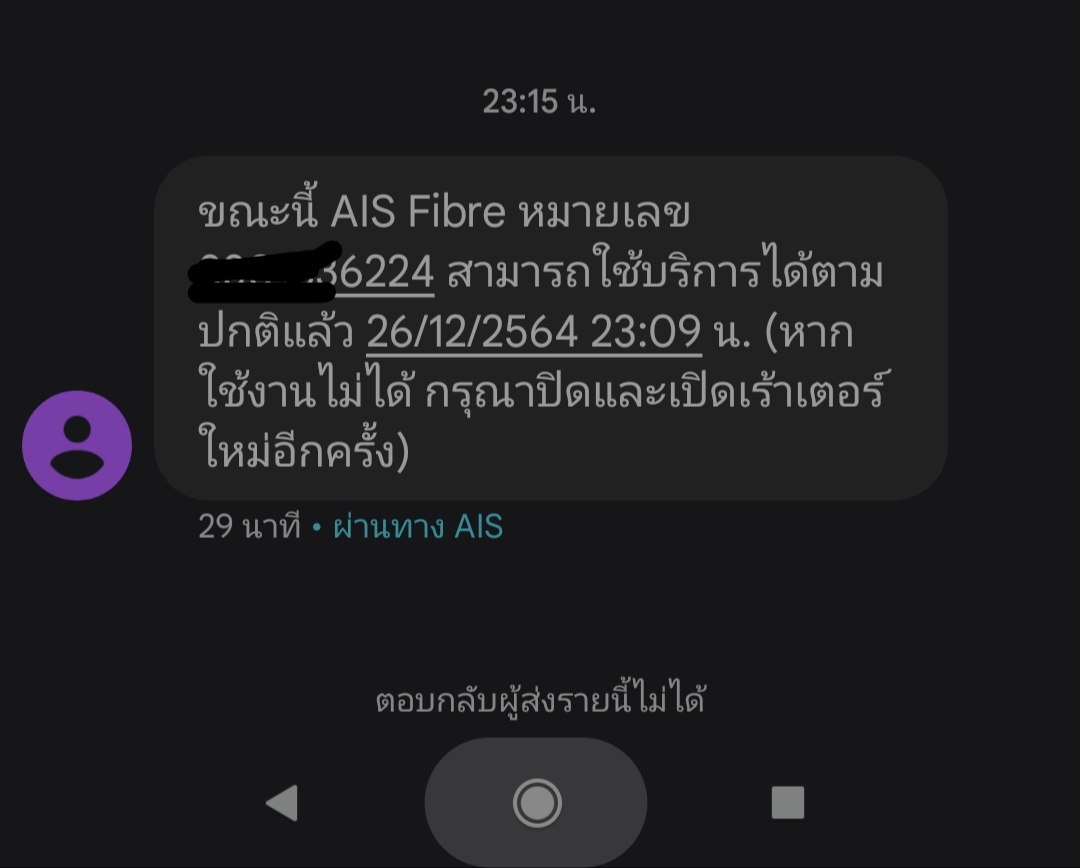The image size is (1080, 868).
Task: Tap the word 'หมายเลข' in the first line
Action: (604, 211)
